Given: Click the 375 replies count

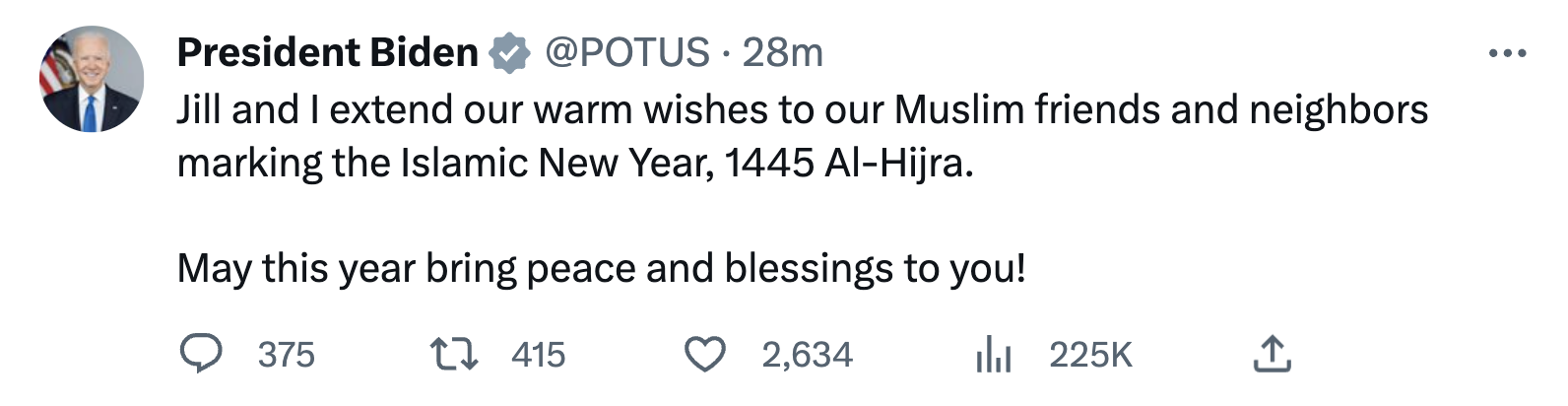Looking at the screenshot, I should (x=287, y=355).
